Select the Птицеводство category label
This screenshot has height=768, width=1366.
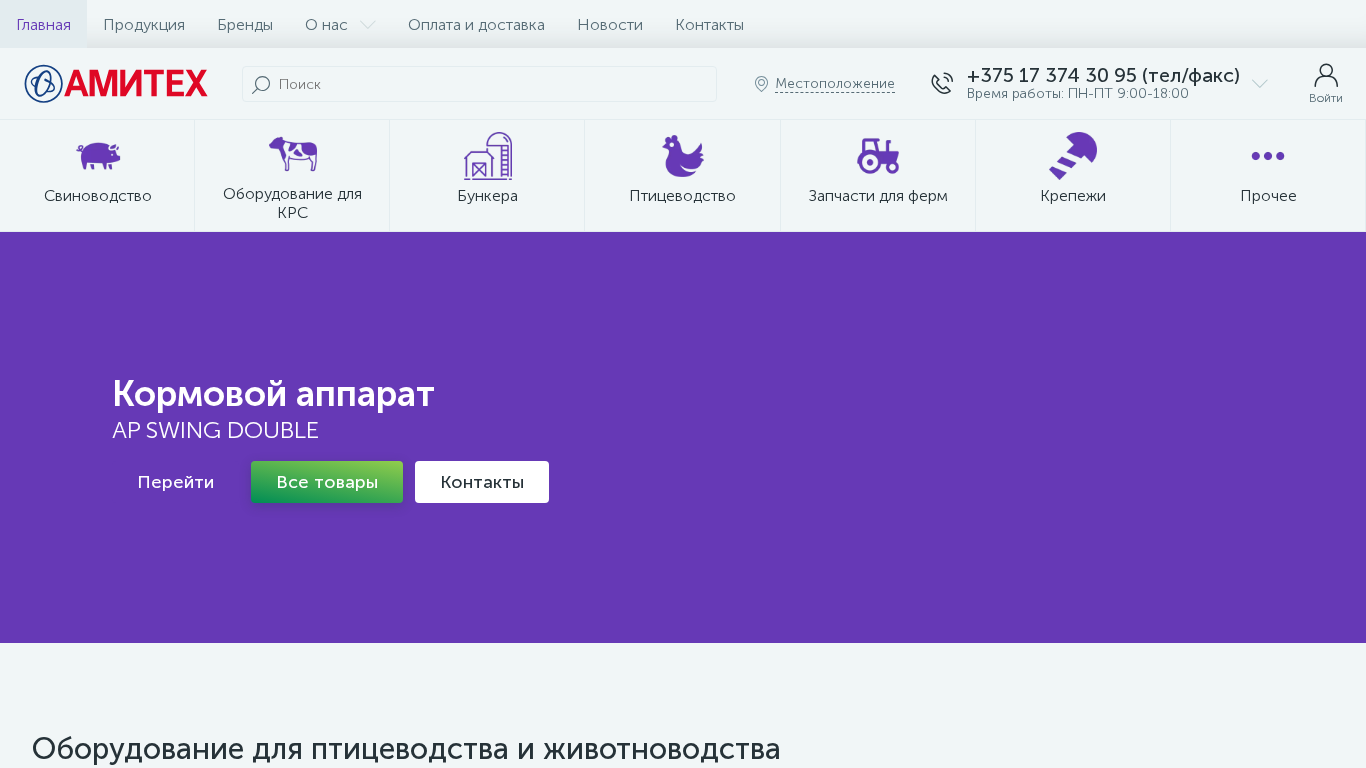[x=683, y=196]
